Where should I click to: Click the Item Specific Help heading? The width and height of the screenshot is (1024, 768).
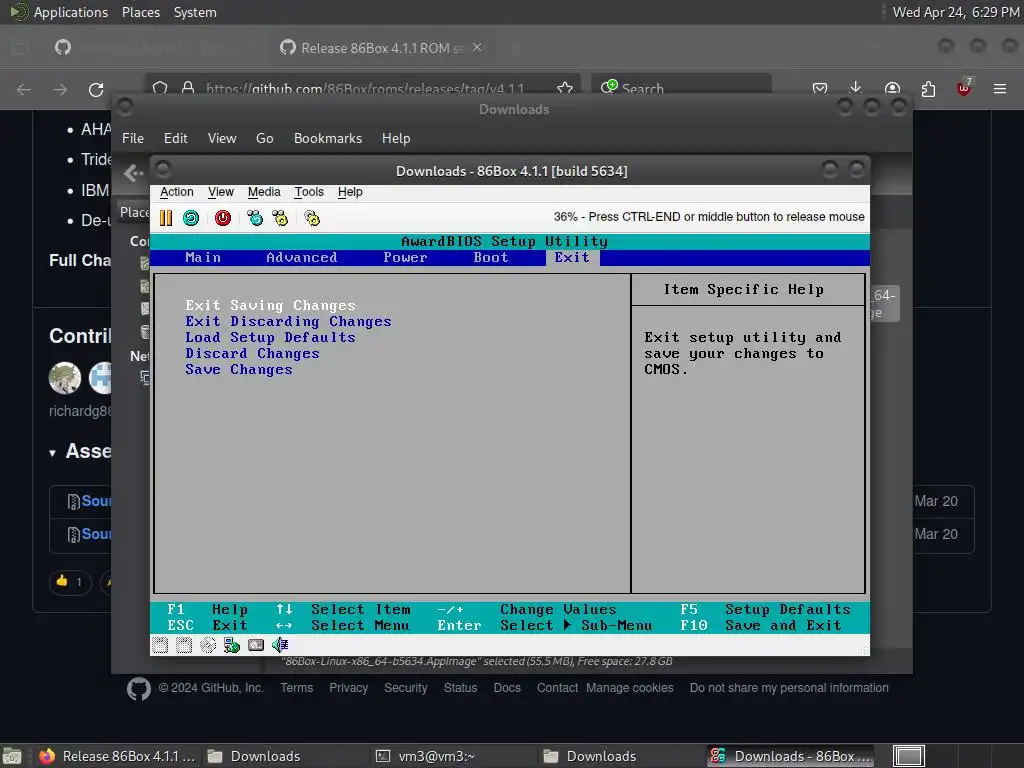[x=743, y=289]
